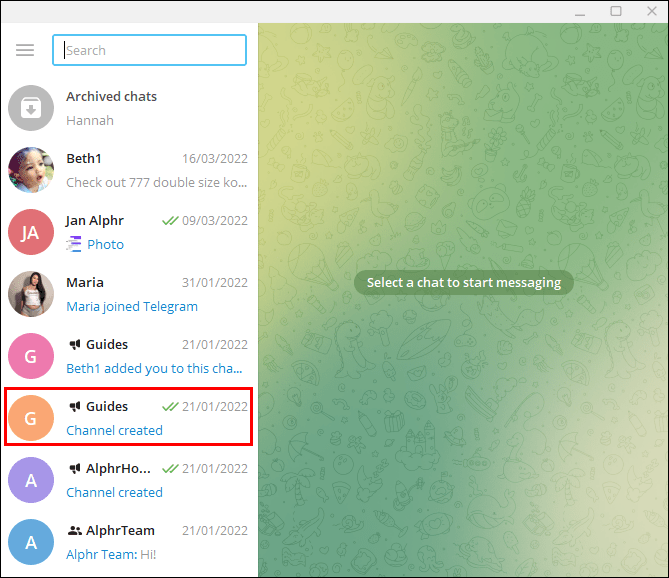Open Maria chat name

85,282
